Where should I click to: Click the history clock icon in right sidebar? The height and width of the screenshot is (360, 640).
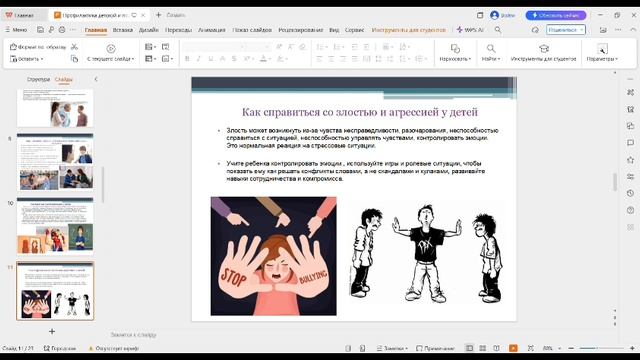tap(631, 193)
